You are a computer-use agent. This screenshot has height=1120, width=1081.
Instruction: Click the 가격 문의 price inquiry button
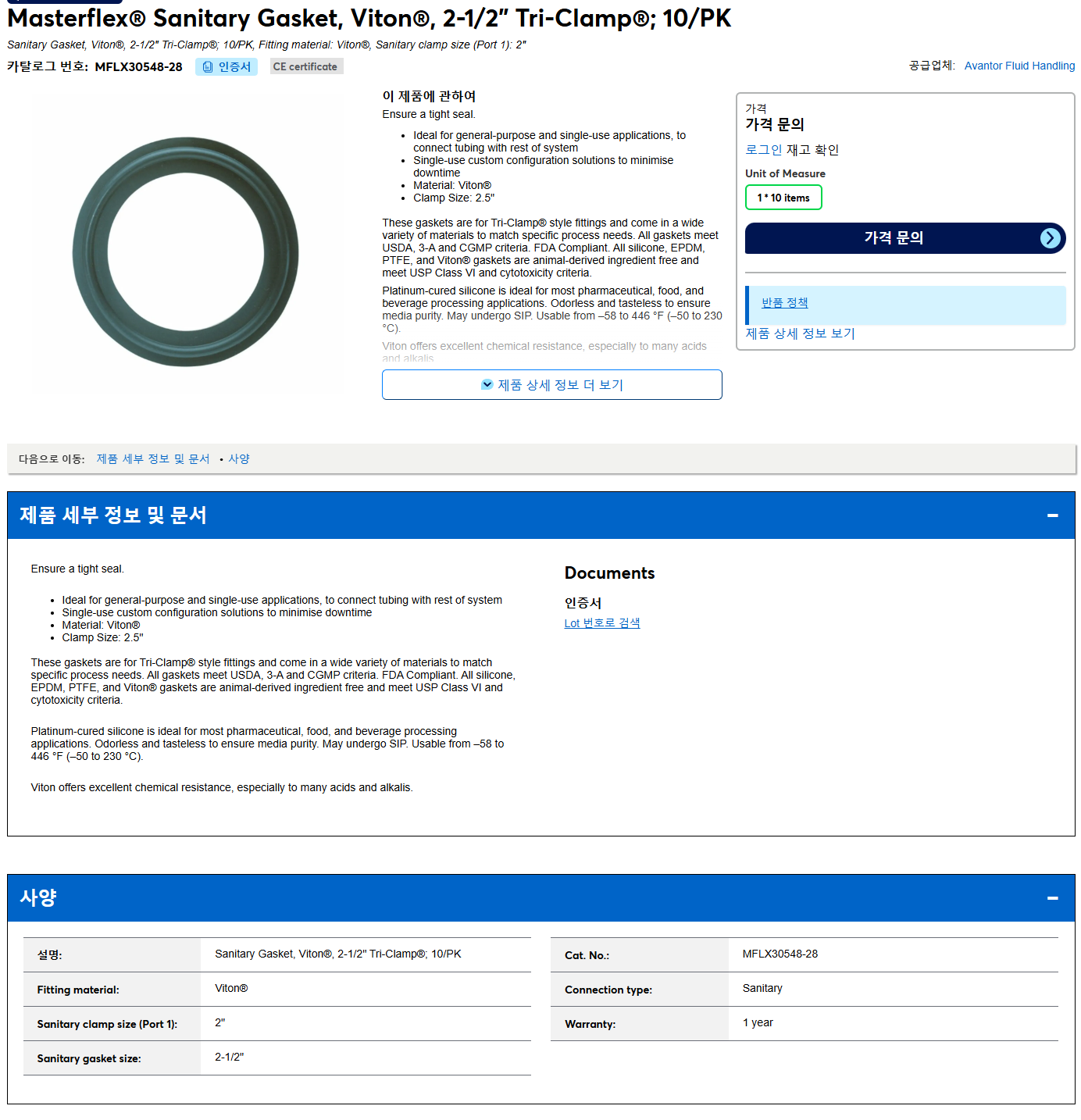click(x=905, y=238)
